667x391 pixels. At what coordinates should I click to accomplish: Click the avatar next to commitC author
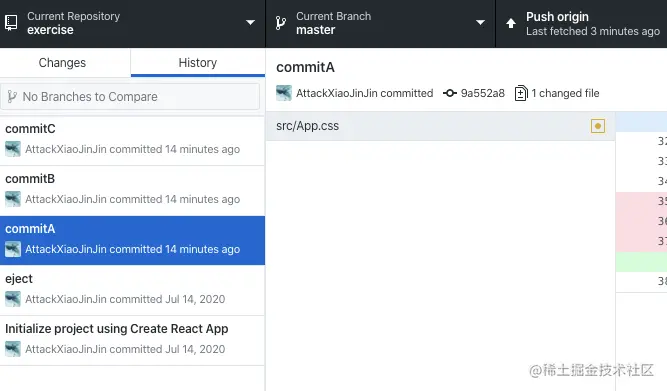pyautogui.click(x=13, y=149)
